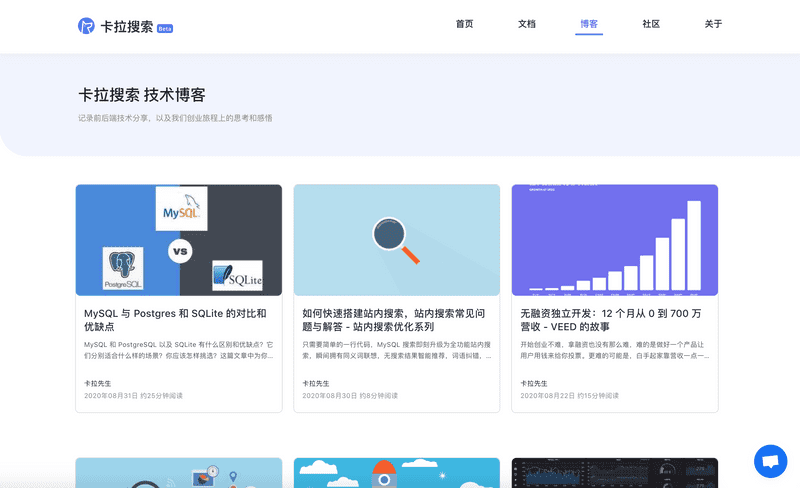Open the purple bar chart cover image

(615, 240)
